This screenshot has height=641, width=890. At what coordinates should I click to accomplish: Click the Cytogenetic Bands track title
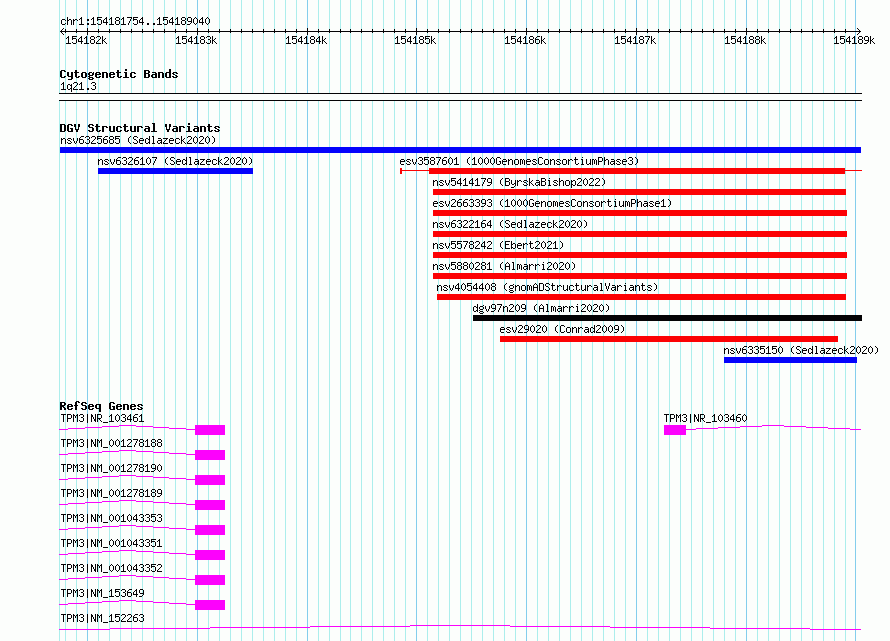[119, 74]
